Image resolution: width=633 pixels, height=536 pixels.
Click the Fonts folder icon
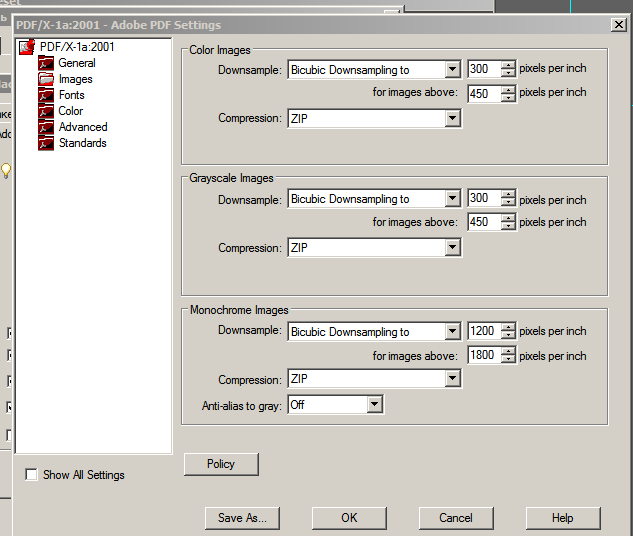coord(46,95)
